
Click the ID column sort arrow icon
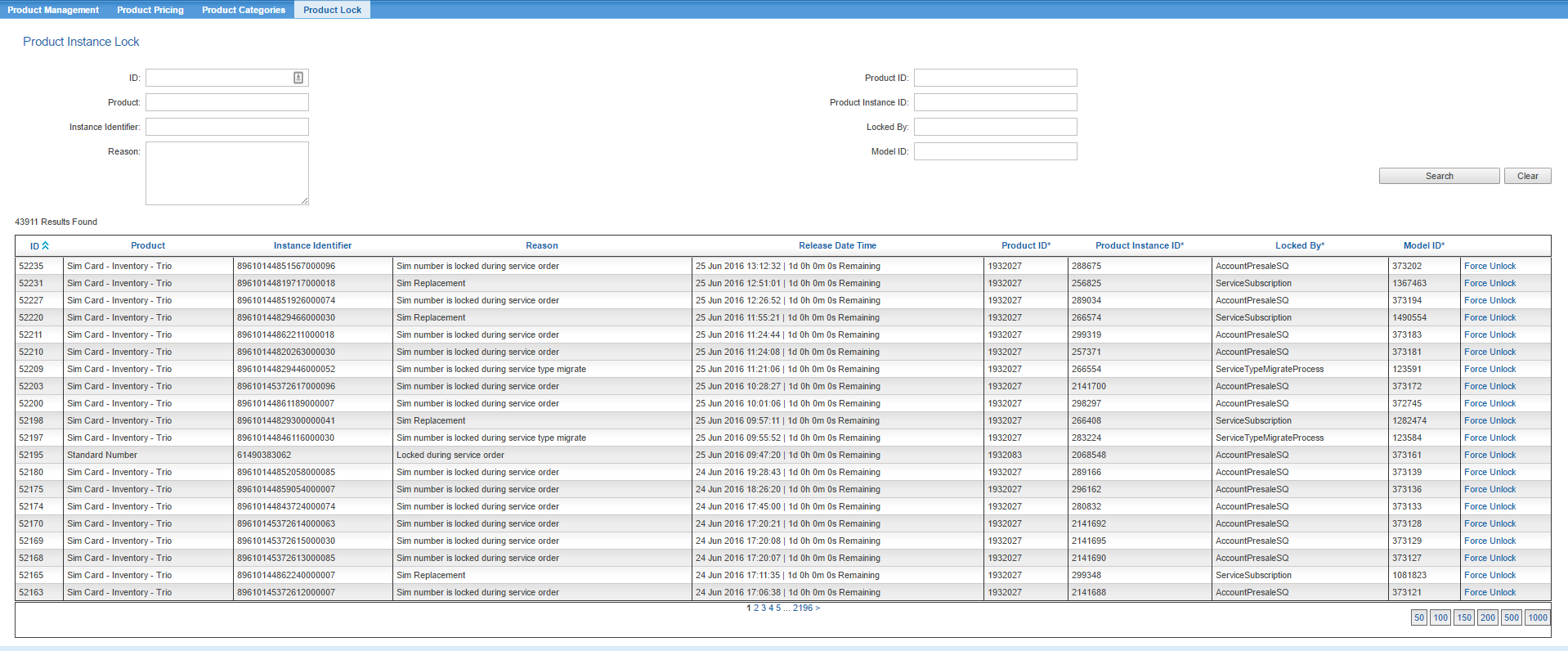click(46, 245)
